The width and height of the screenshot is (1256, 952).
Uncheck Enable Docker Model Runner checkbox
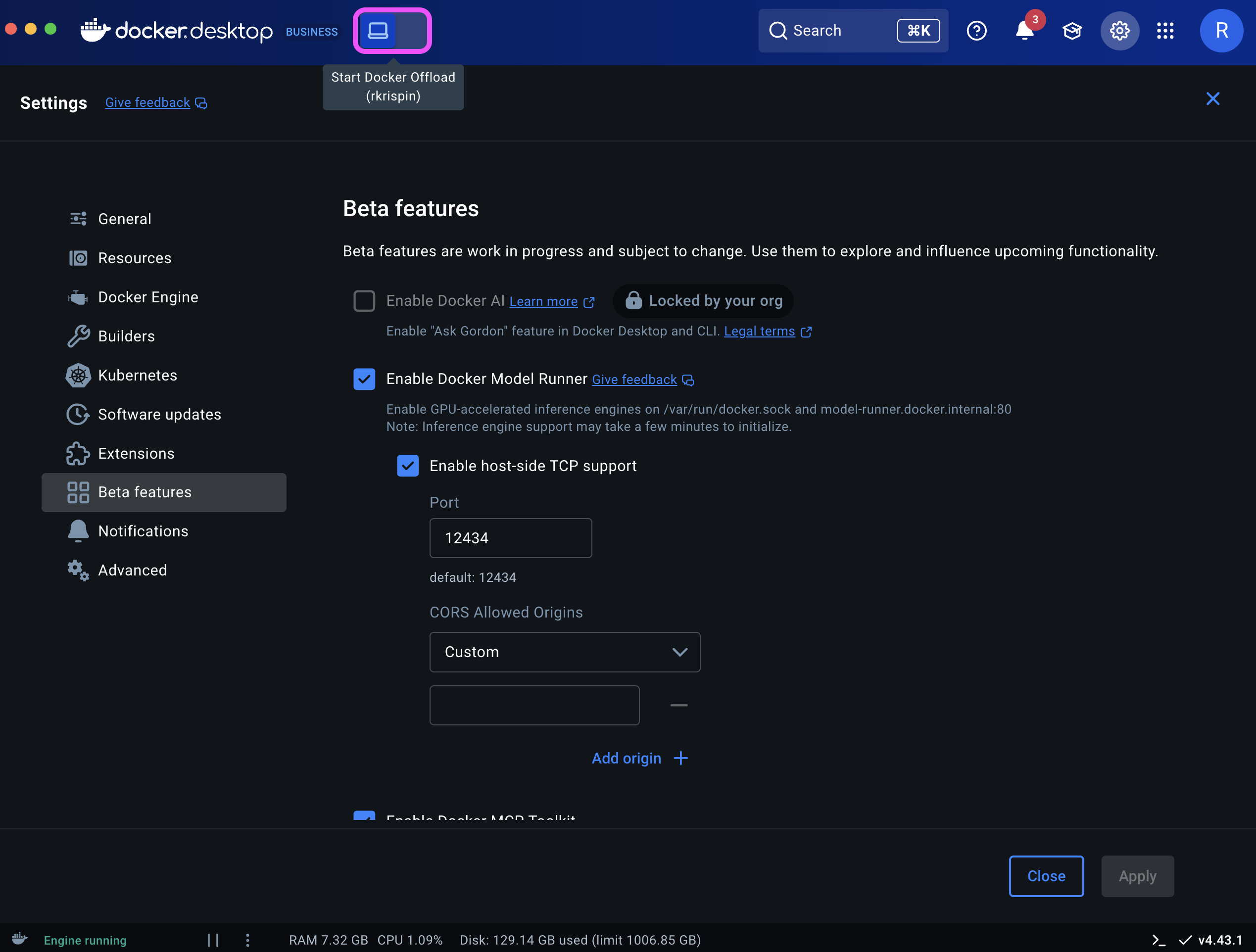click(364, 379)
